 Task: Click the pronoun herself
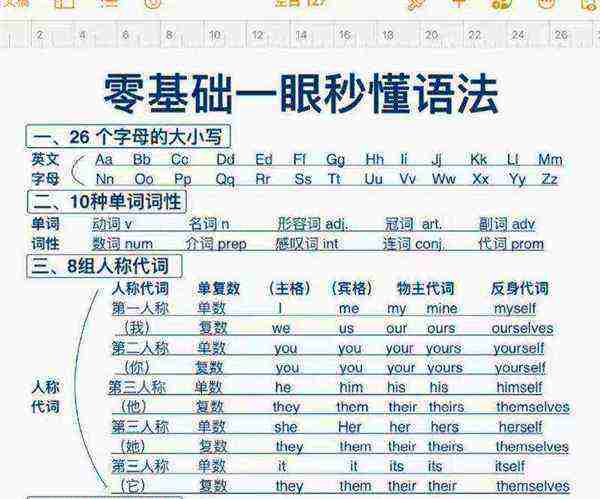coord(520,427)
